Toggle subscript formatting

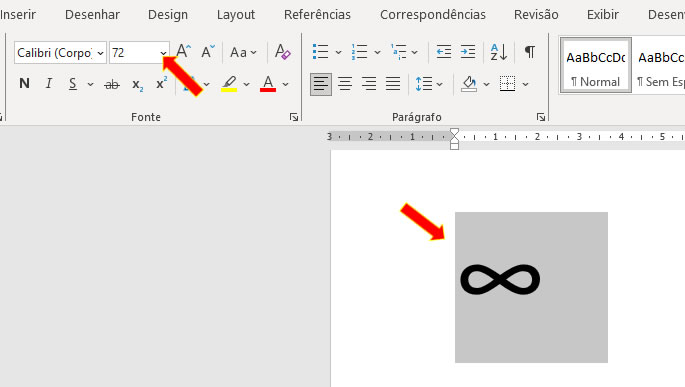coord(138,84)
